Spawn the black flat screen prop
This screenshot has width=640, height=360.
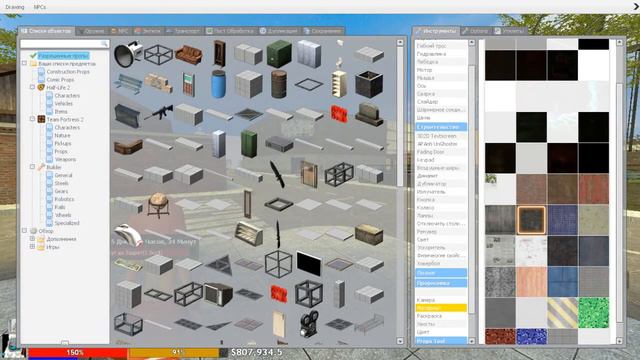point(309,264)
